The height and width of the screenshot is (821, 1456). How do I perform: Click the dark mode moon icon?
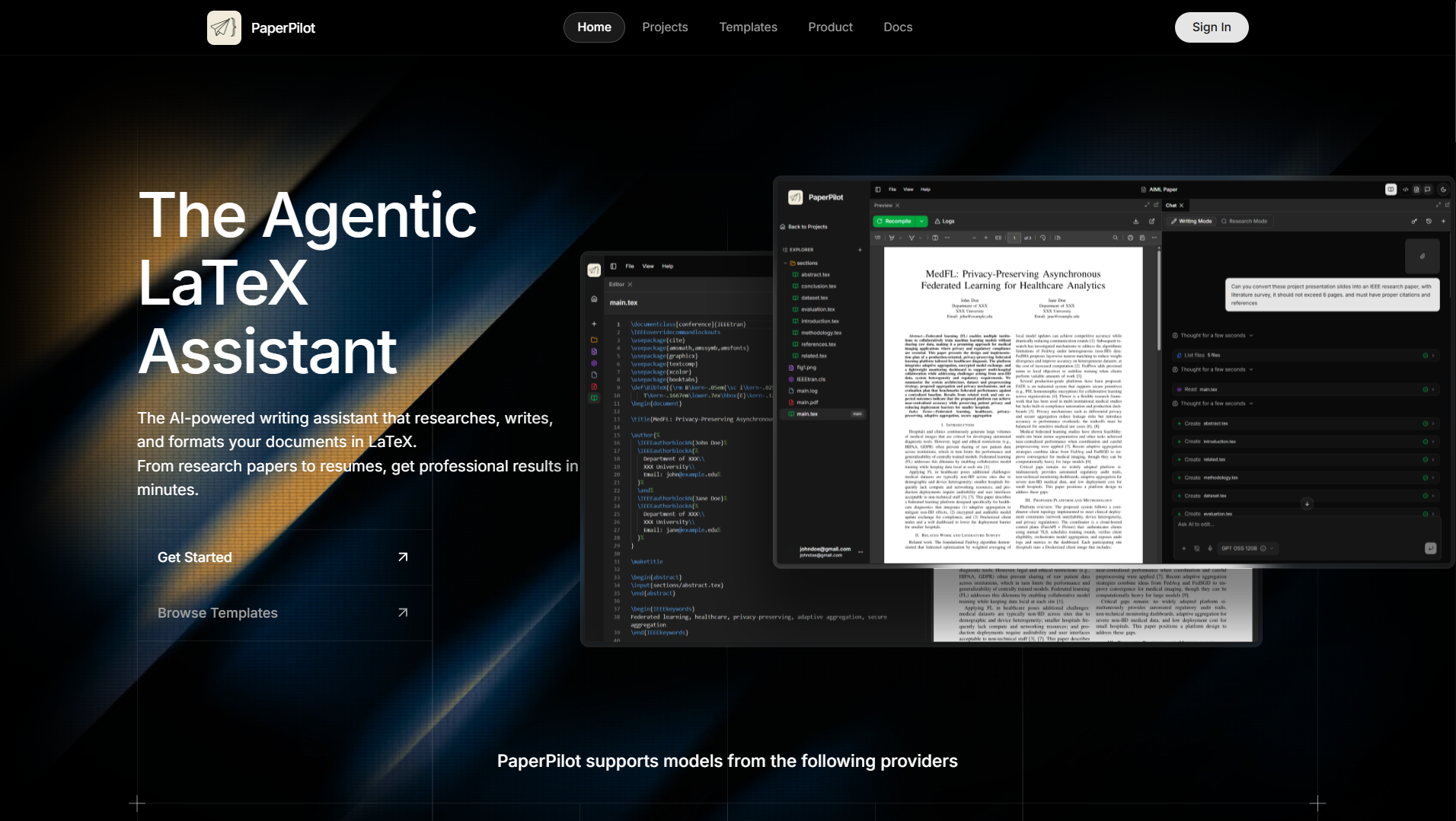coord(1443,190)
